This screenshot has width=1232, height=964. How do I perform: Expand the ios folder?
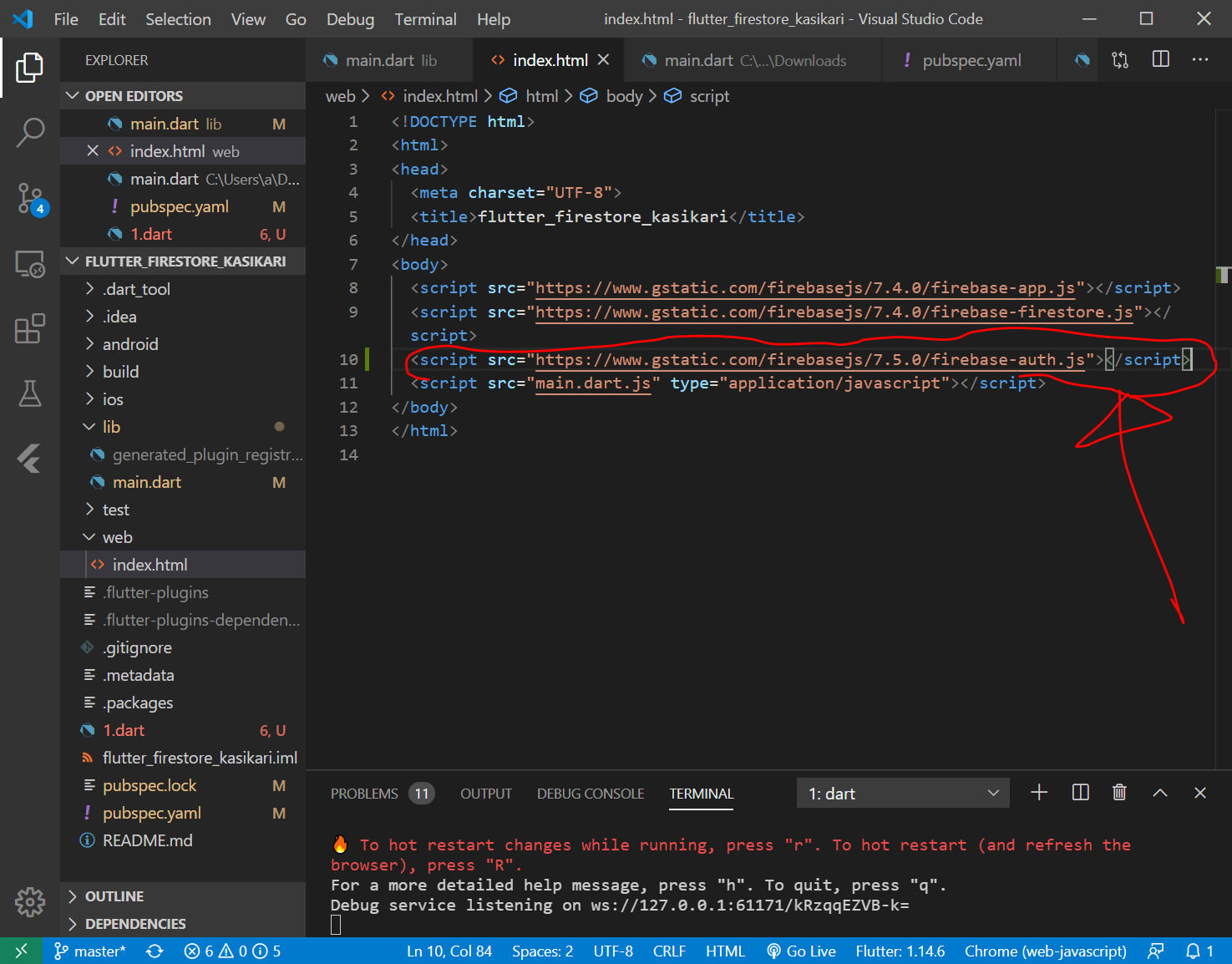(x=183, y=399)
